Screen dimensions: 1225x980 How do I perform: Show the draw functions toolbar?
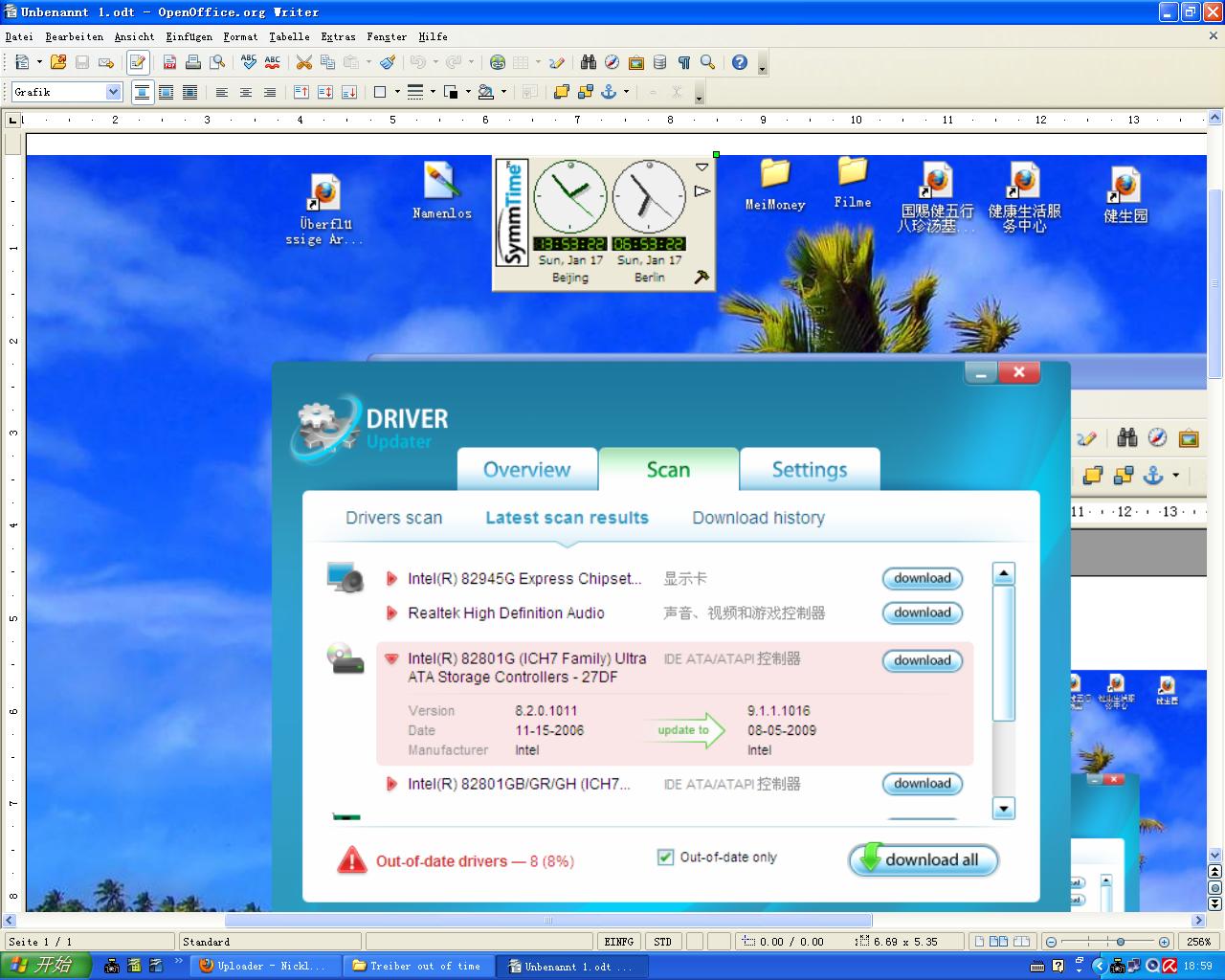pyautogui.click(x=557, y=62)
